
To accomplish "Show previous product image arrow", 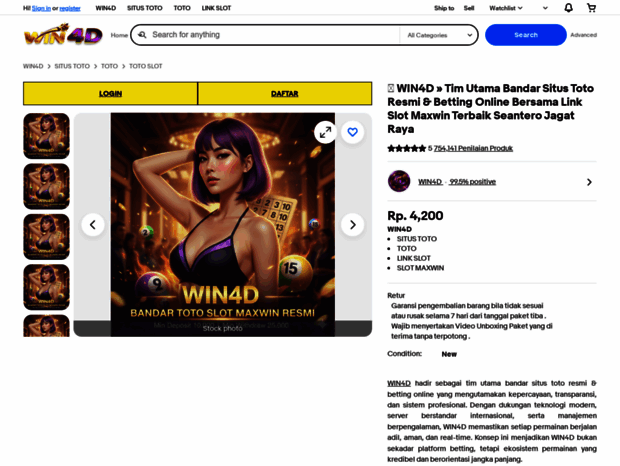I will 93,225.
